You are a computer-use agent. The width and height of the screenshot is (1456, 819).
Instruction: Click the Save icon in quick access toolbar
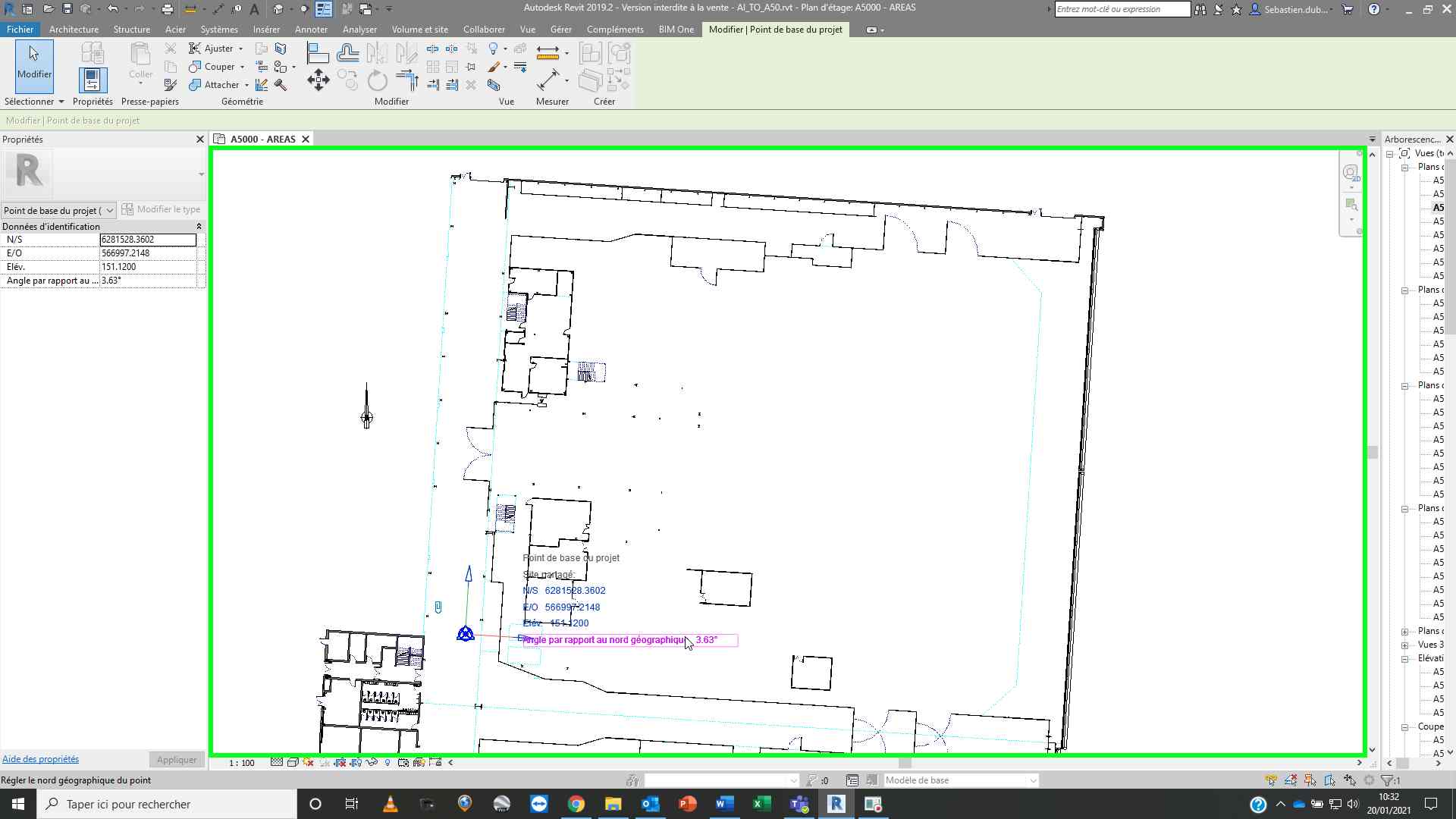[x=67, y=9]
